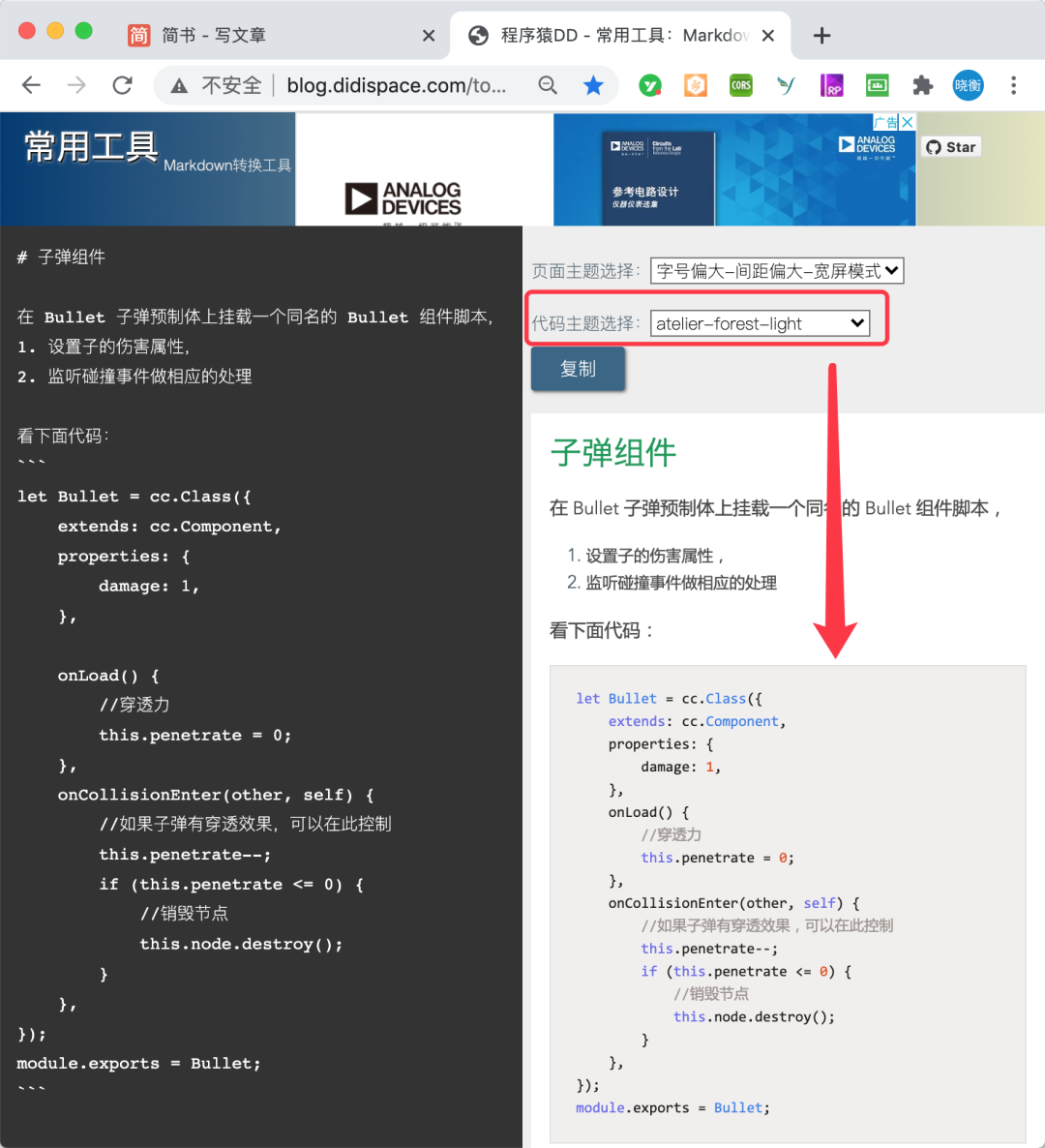This screenshot has height=1148, width=1045.
Task: Open the green bird extension icon
Action: point(786,85)
